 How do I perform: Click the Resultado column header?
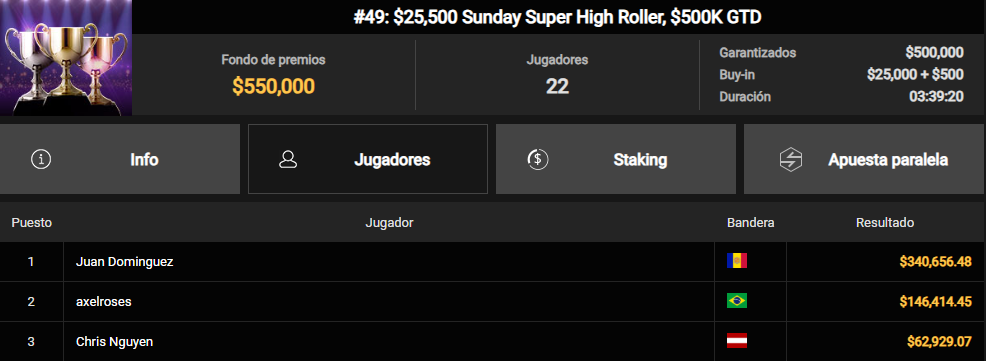(885, 223)
